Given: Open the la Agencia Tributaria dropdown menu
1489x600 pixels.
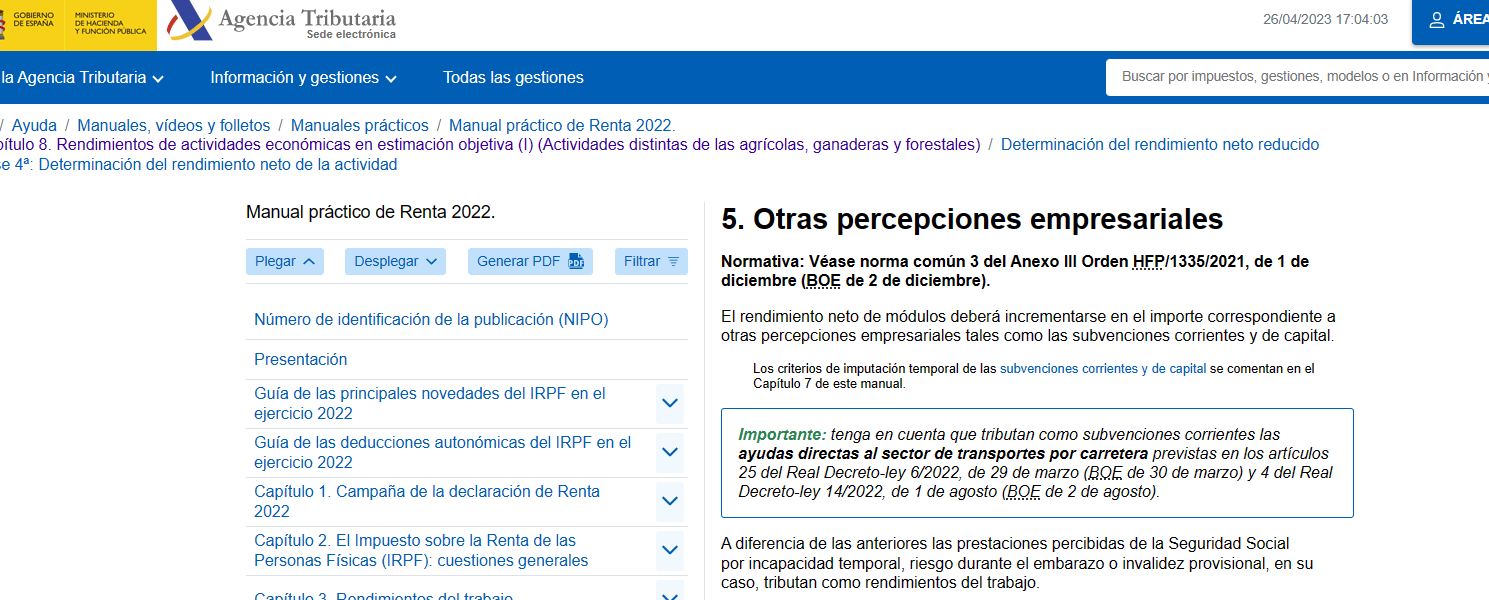Looking at the screenshot, I should coord(84,77).
